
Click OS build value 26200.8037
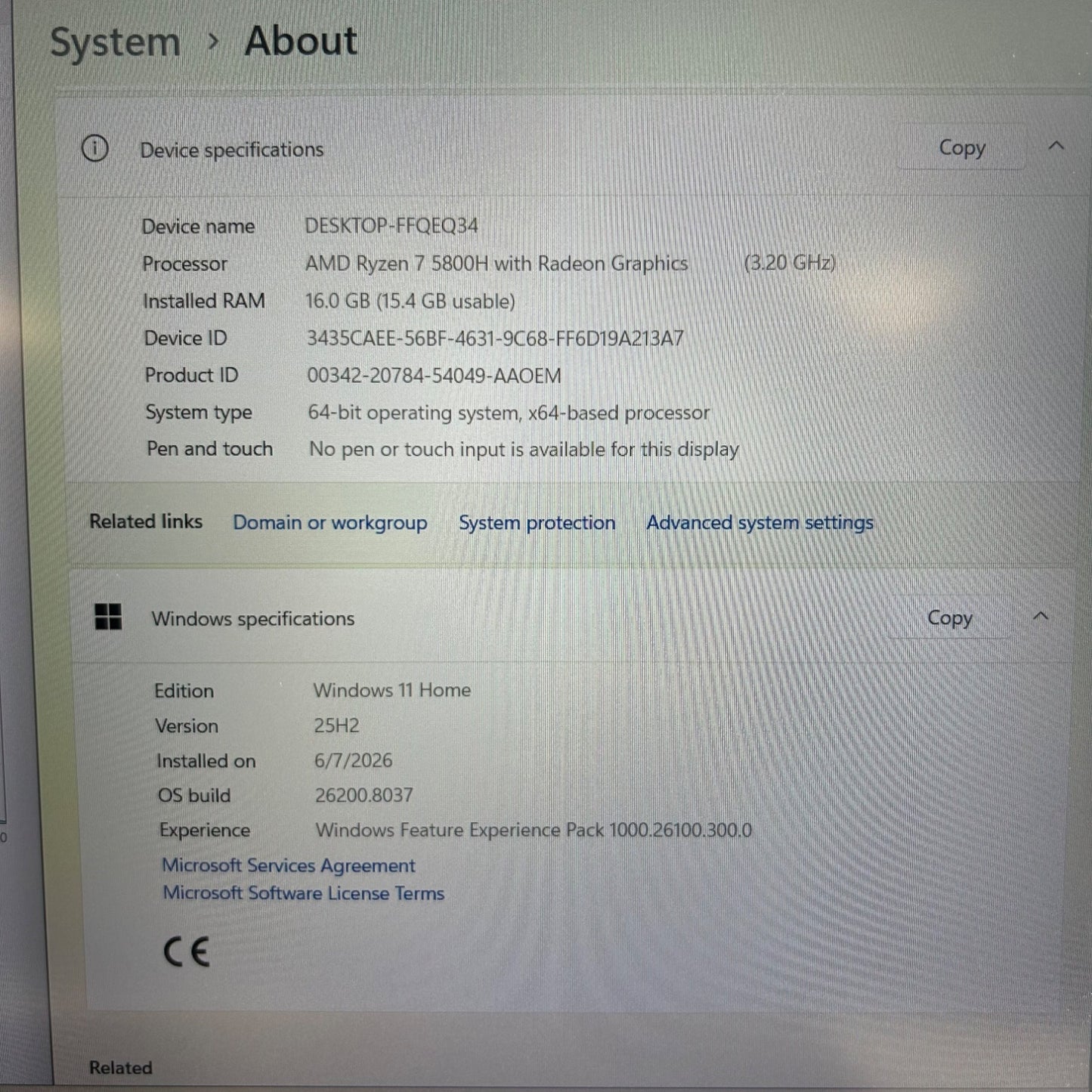tap(364, 795)
